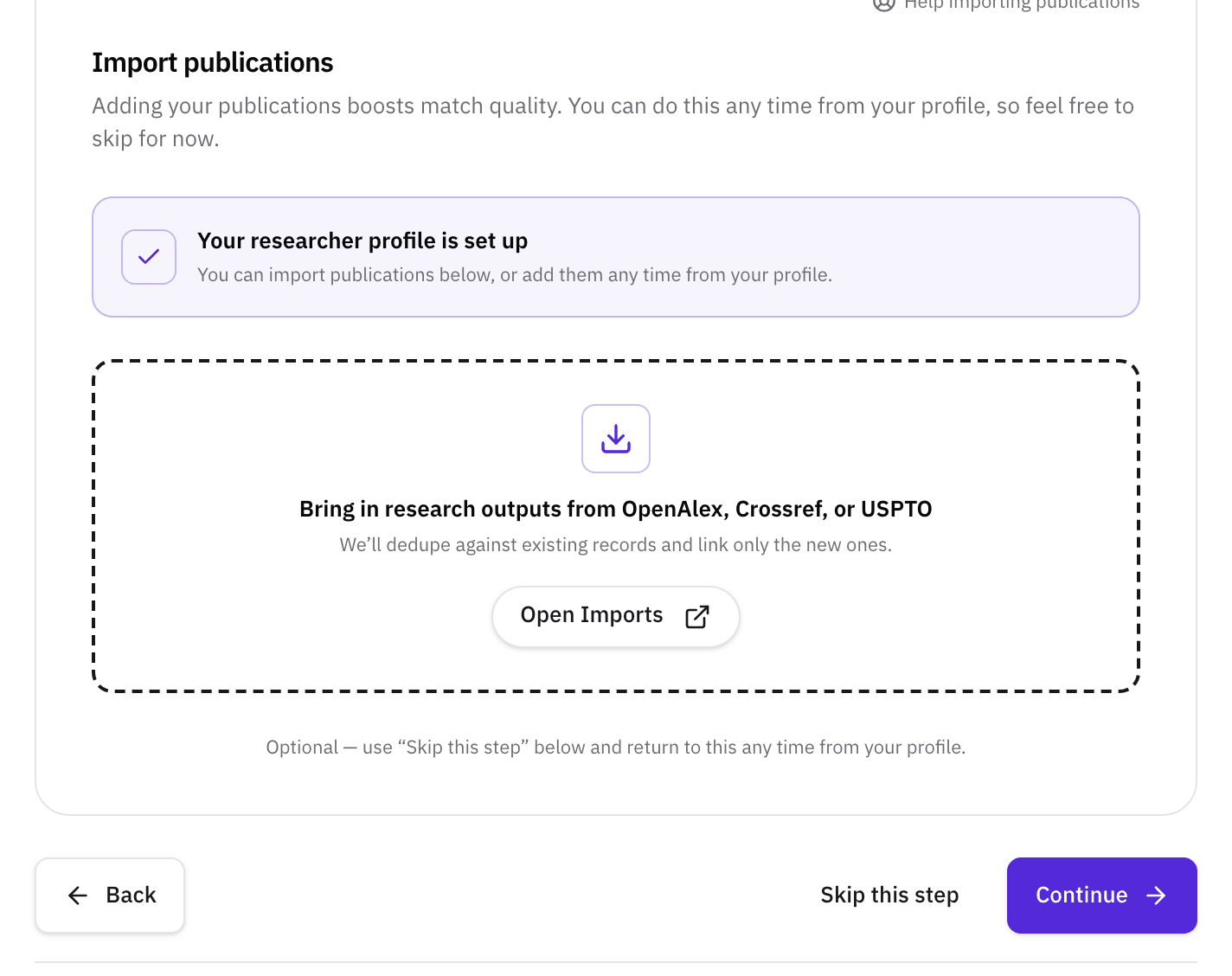
Task: Click 'Your researcher profile is set up' text
Action: click(363, 241)
